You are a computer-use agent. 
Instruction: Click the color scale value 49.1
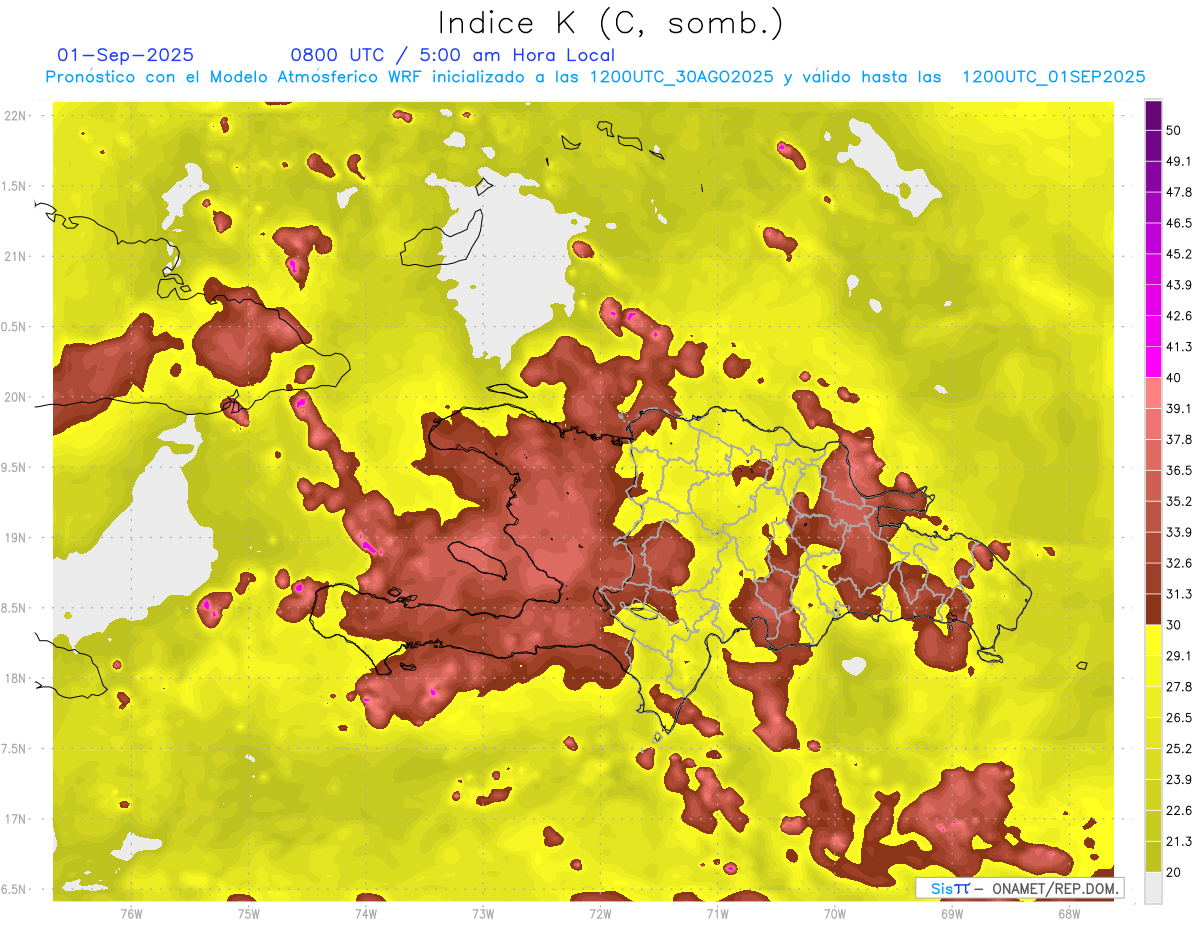point(1179,161)
